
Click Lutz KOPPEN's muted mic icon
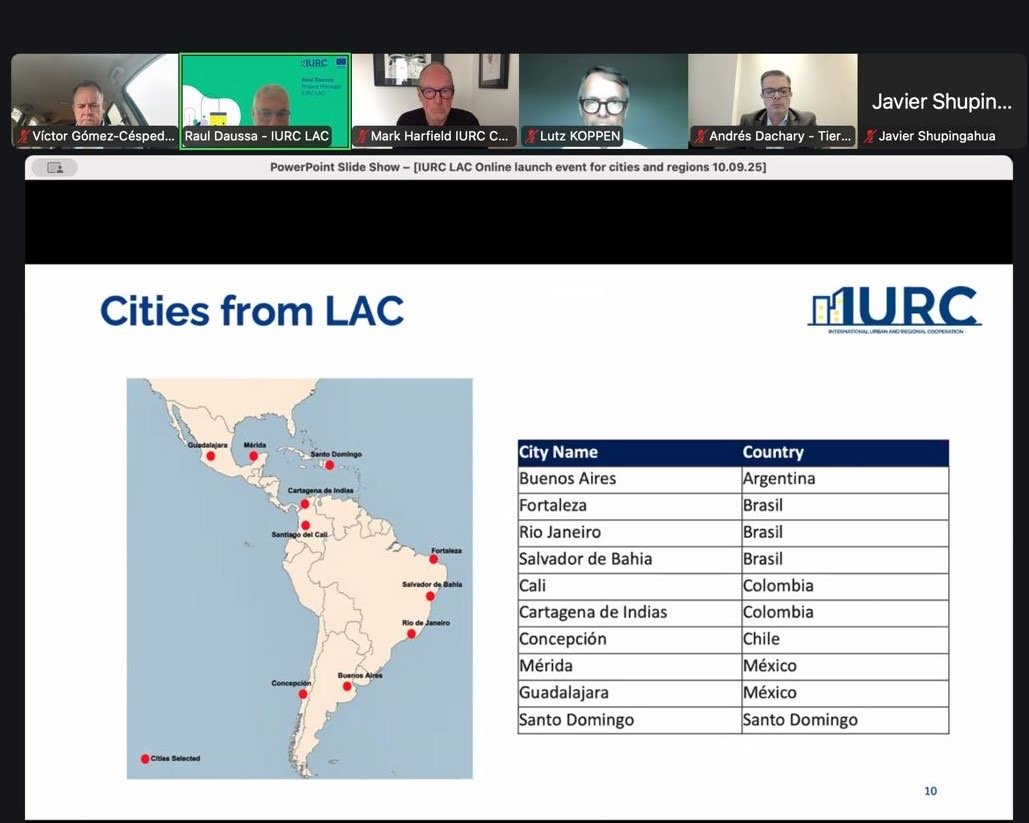[531, 136]
